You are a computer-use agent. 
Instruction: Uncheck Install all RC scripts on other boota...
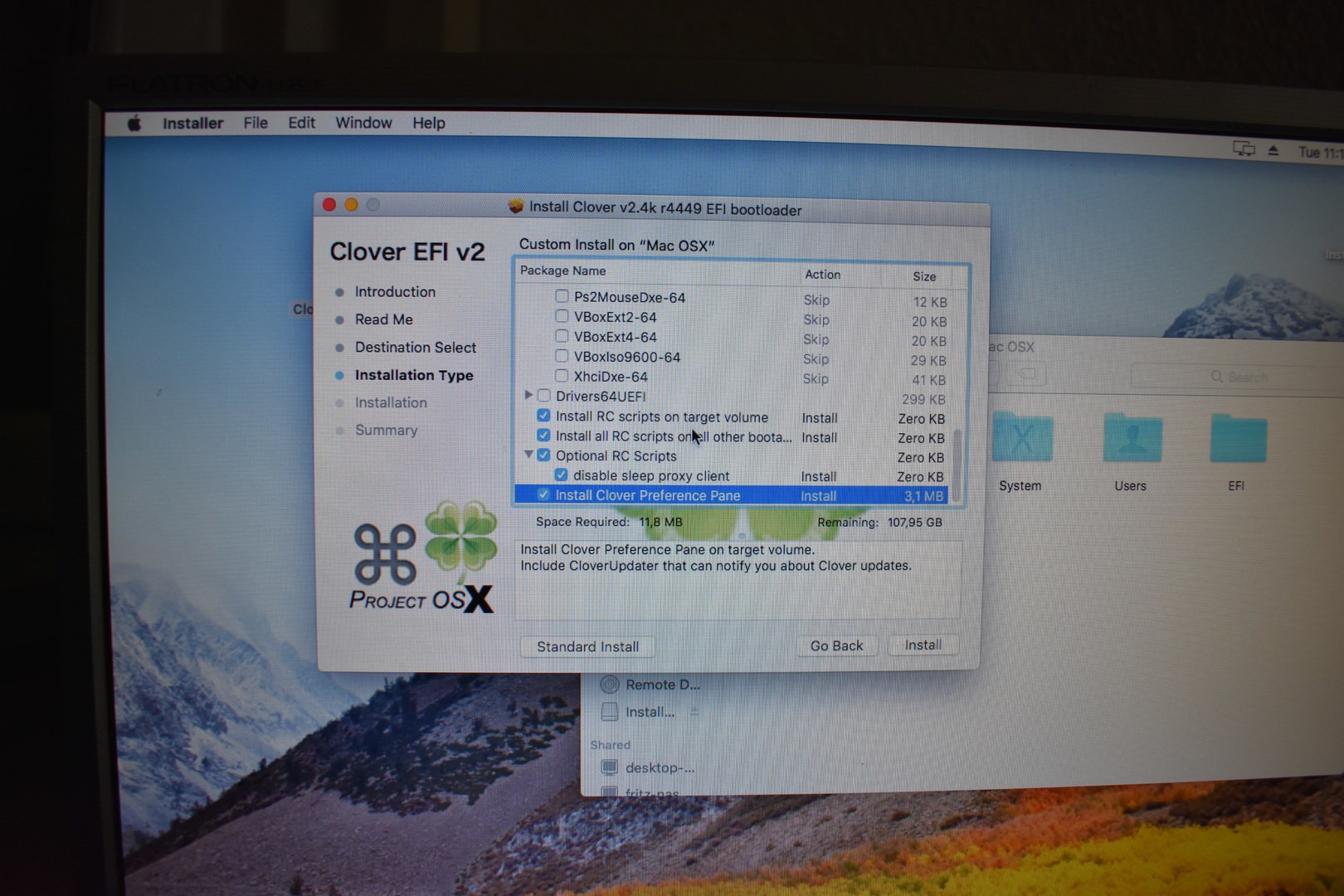(x=543, y=436)
